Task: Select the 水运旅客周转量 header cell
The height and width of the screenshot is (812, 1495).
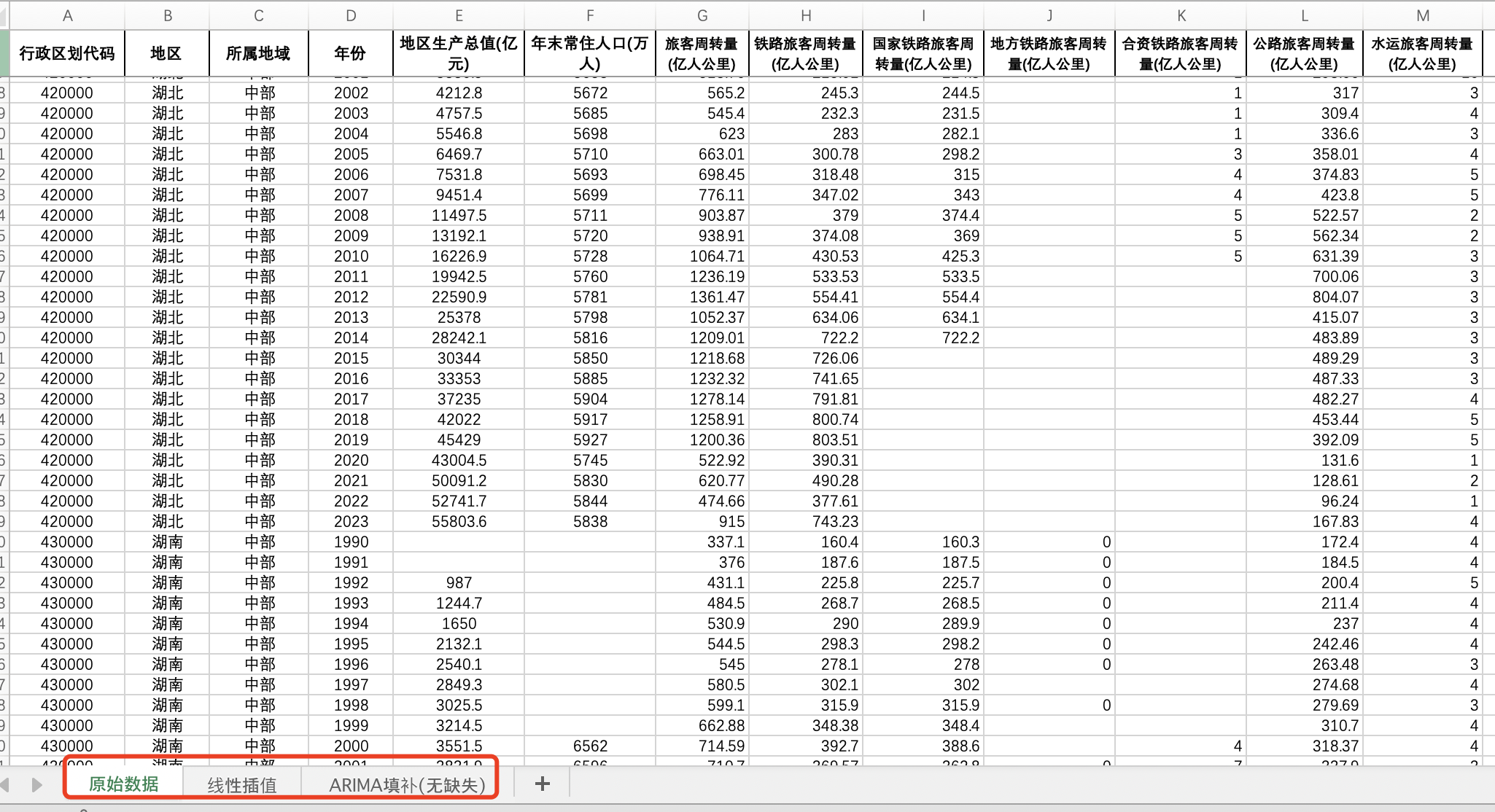Action: (1422, 53)
